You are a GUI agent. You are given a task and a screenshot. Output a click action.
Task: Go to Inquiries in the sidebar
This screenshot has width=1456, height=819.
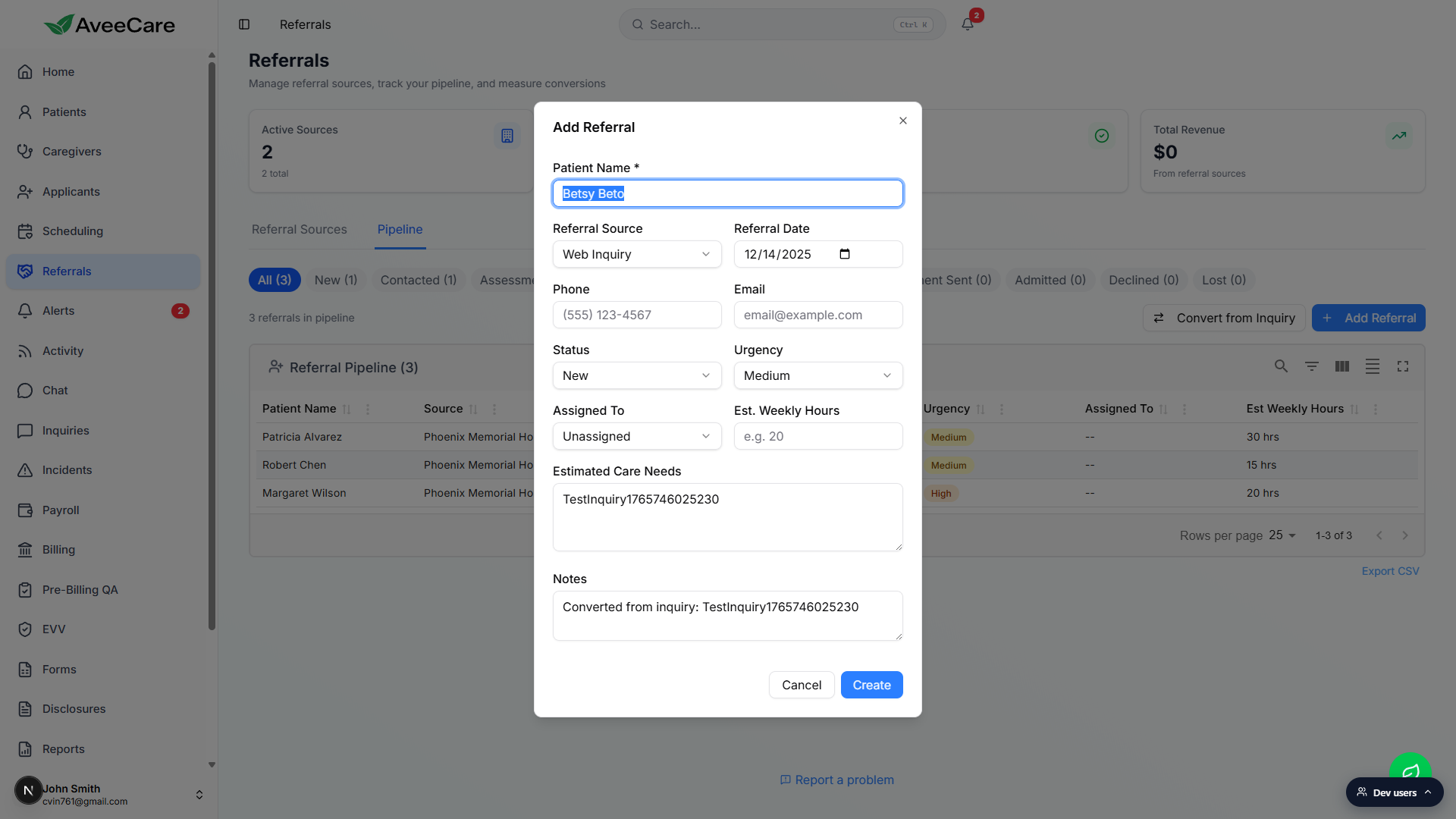pos(102,431)
